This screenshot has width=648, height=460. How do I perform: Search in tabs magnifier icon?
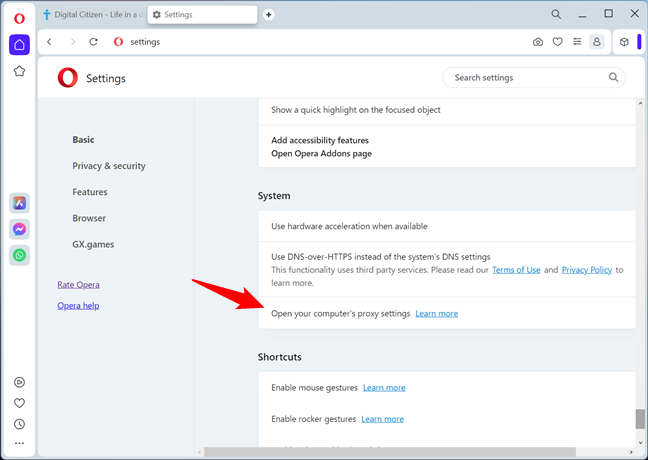tap(556, 14)
